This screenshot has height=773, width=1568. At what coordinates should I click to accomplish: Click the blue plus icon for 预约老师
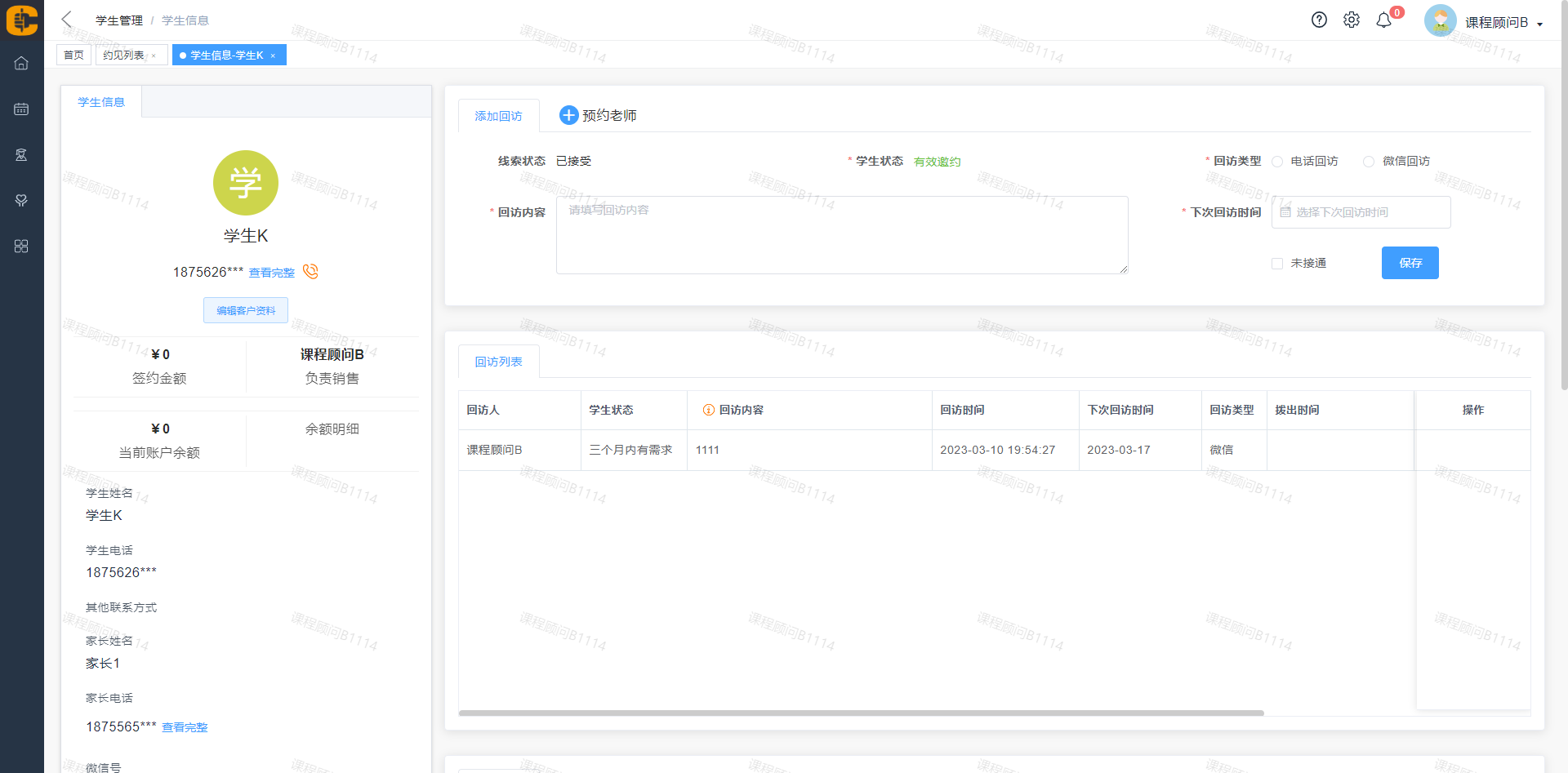point(568,116)
